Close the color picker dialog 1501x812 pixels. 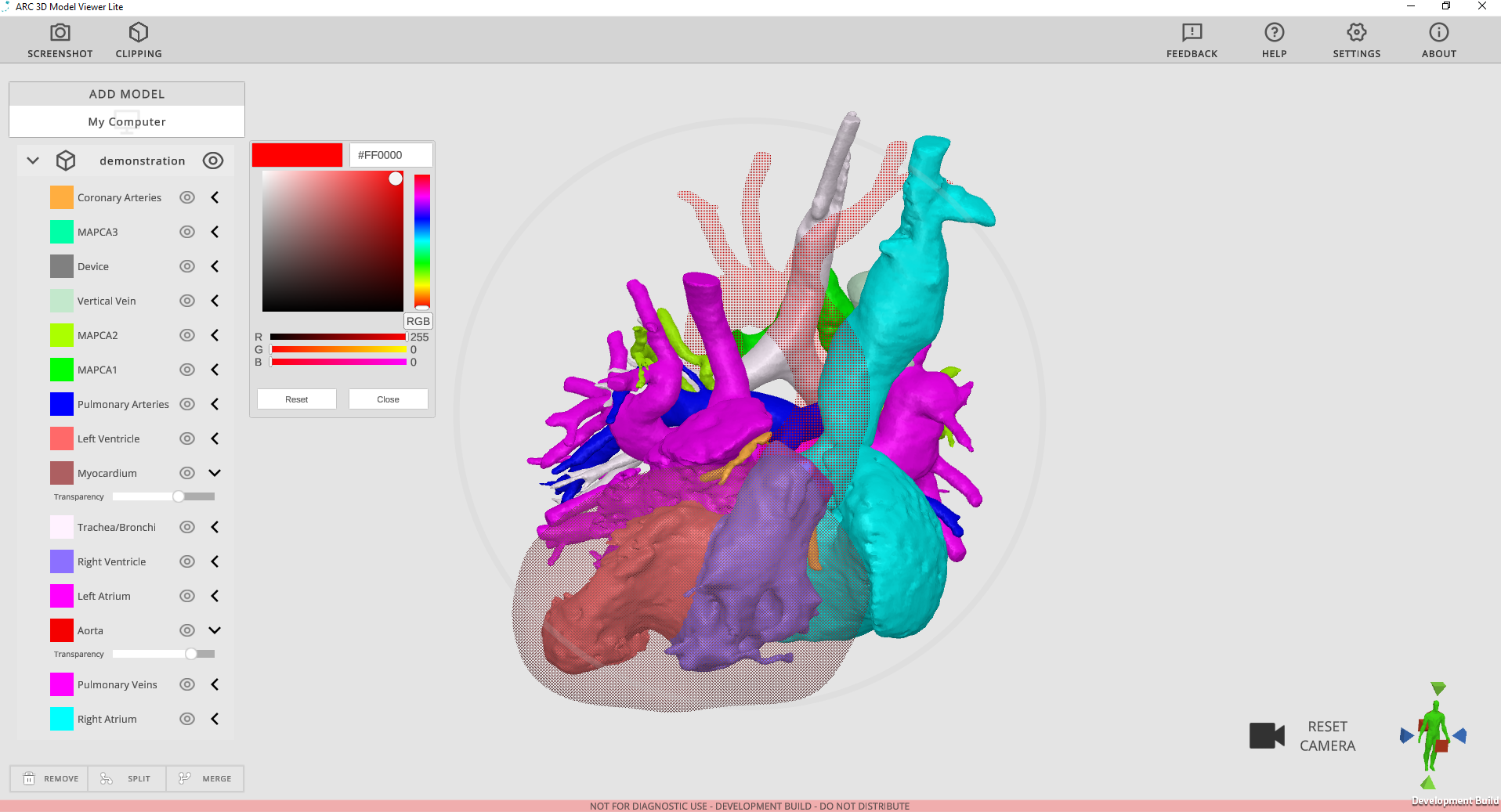[x=387, y=399]
